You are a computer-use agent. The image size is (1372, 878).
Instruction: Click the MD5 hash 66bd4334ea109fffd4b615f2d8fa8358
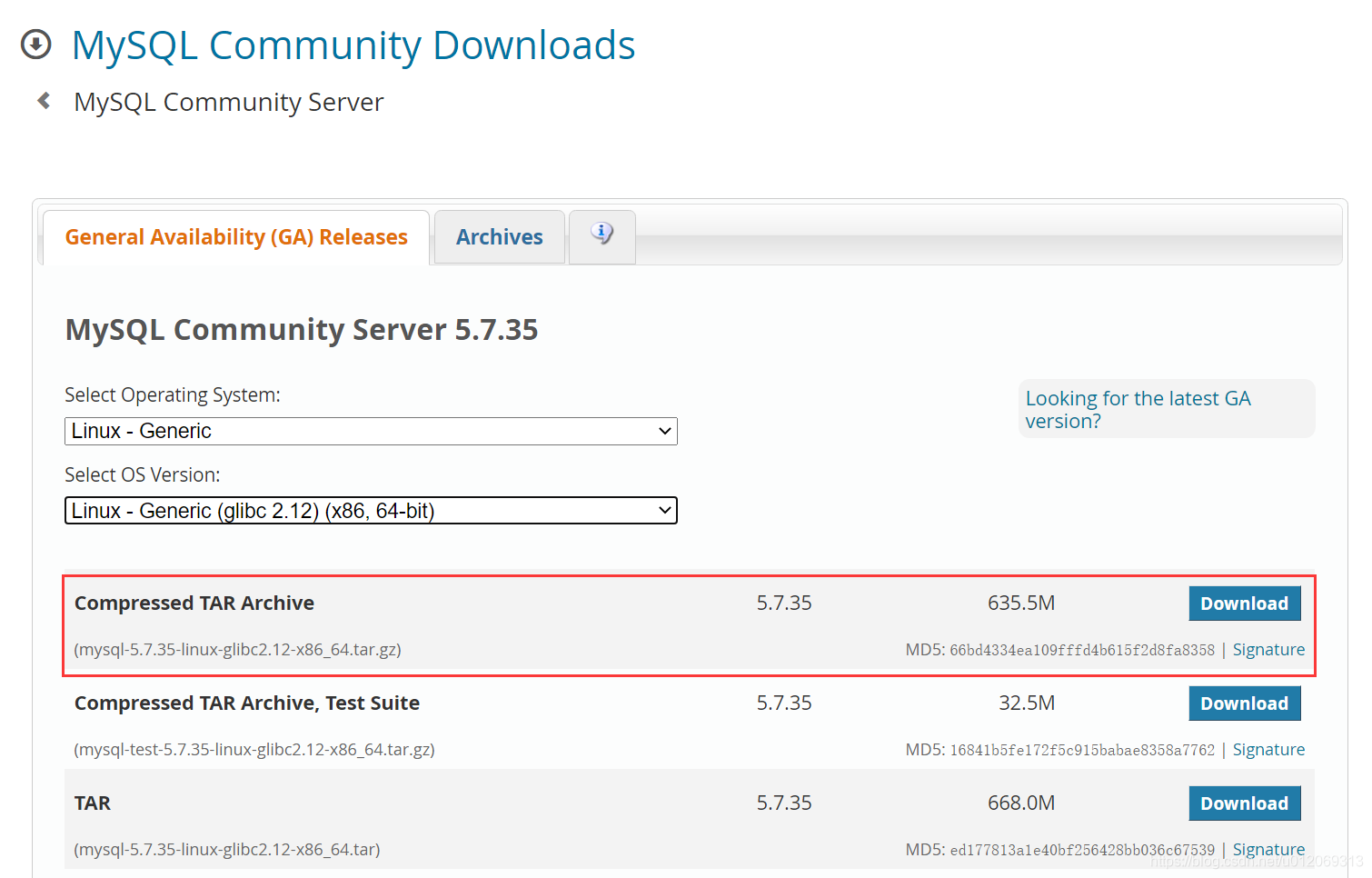(1082, 650)
